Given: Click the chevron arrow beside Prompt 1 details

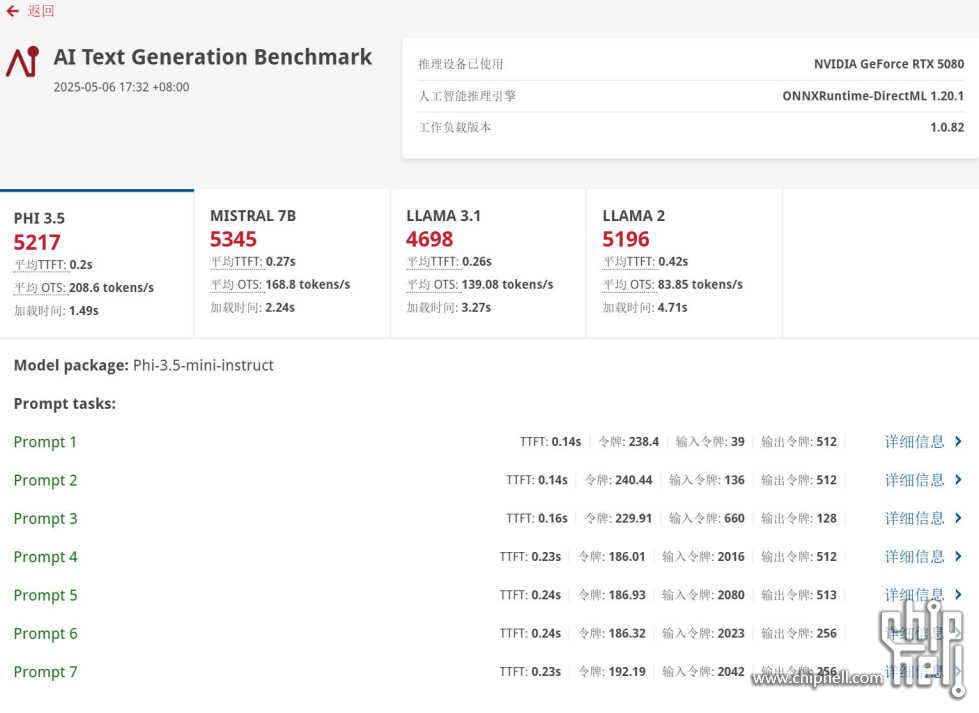Looking at the screenshot, I should coord(958,441).
